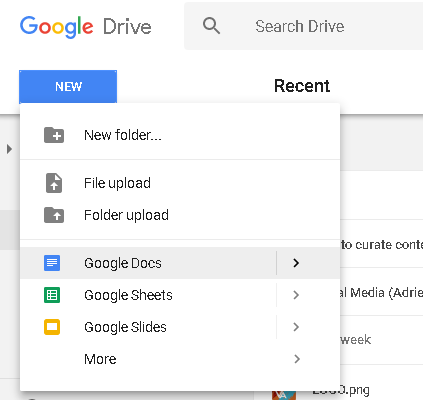Click the Folder upload icon

point(54,215)
